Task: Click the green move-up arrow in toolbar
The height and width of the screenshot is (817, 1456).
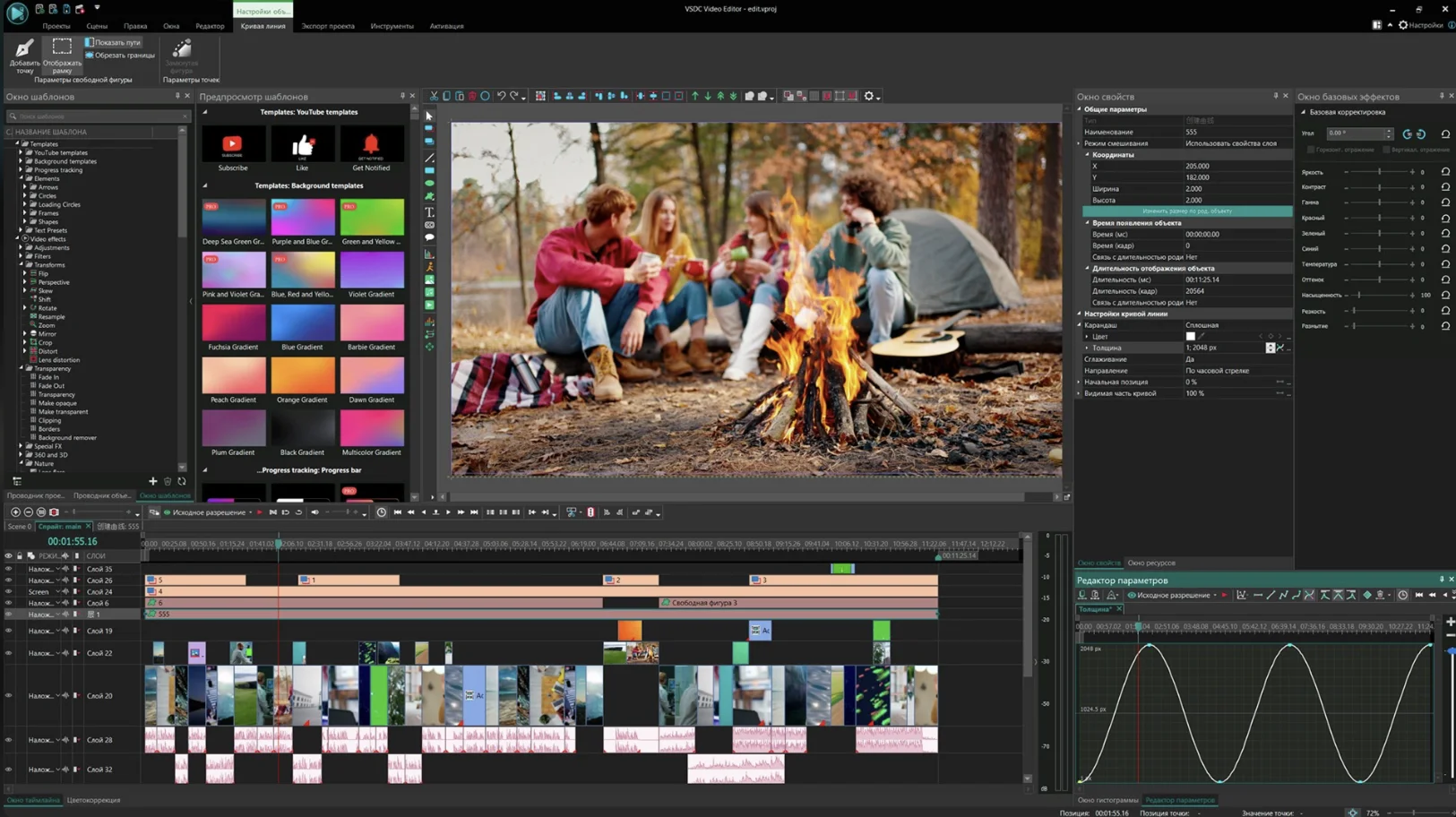Action: click(x=694, y=96)
